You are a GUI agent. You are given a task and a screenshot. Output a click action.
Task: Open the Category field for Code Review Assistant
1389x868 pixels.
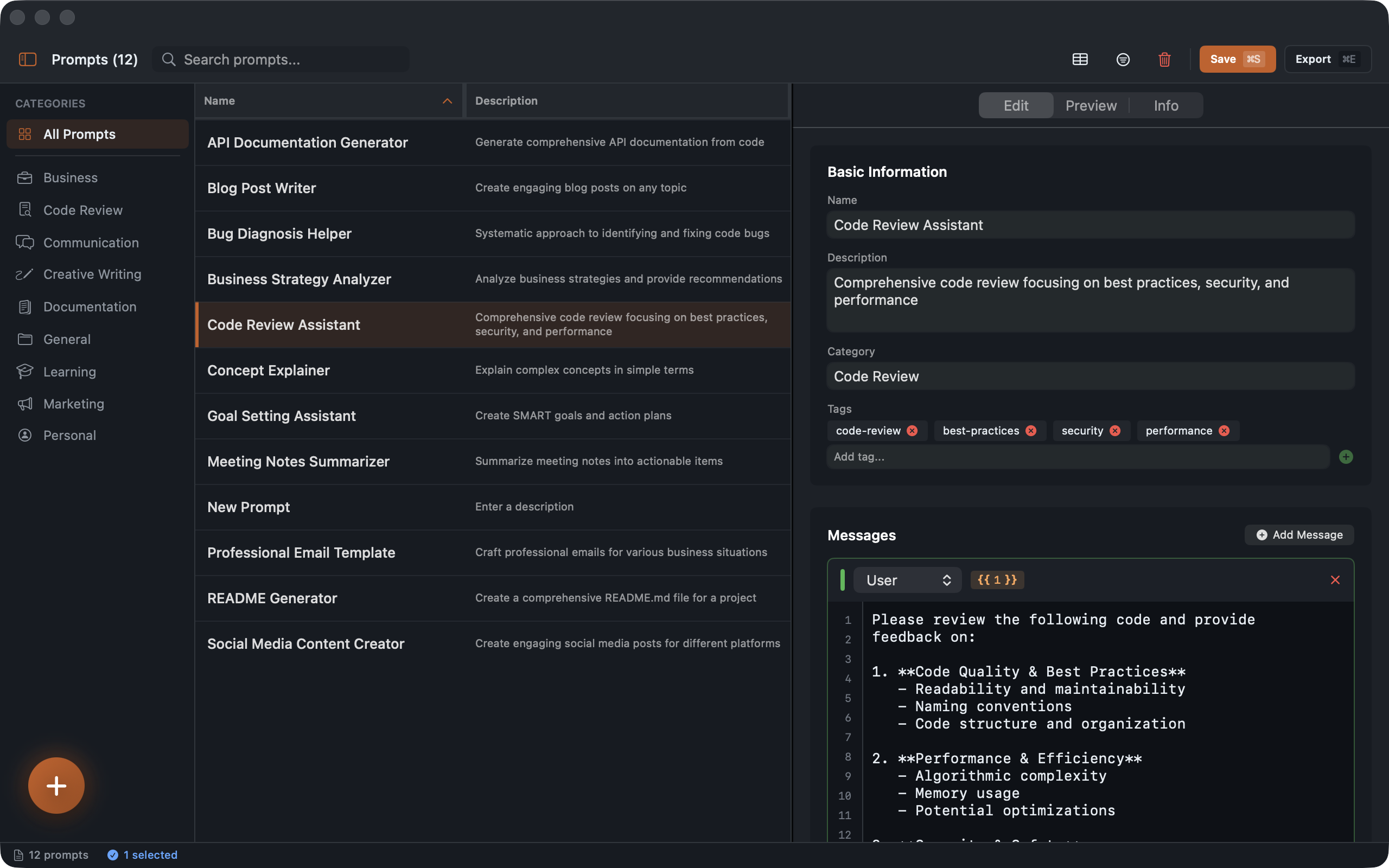click(x=1089, y=376)
